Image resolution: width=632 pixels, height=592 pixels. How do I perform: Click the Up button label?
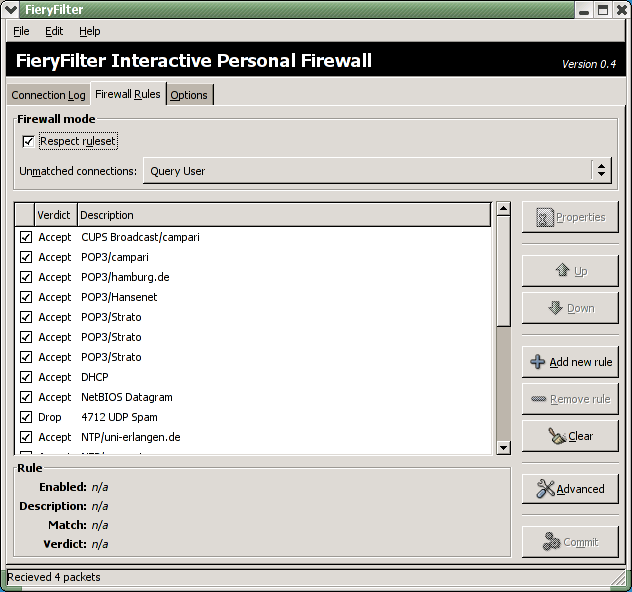click(x=580, y=271)
